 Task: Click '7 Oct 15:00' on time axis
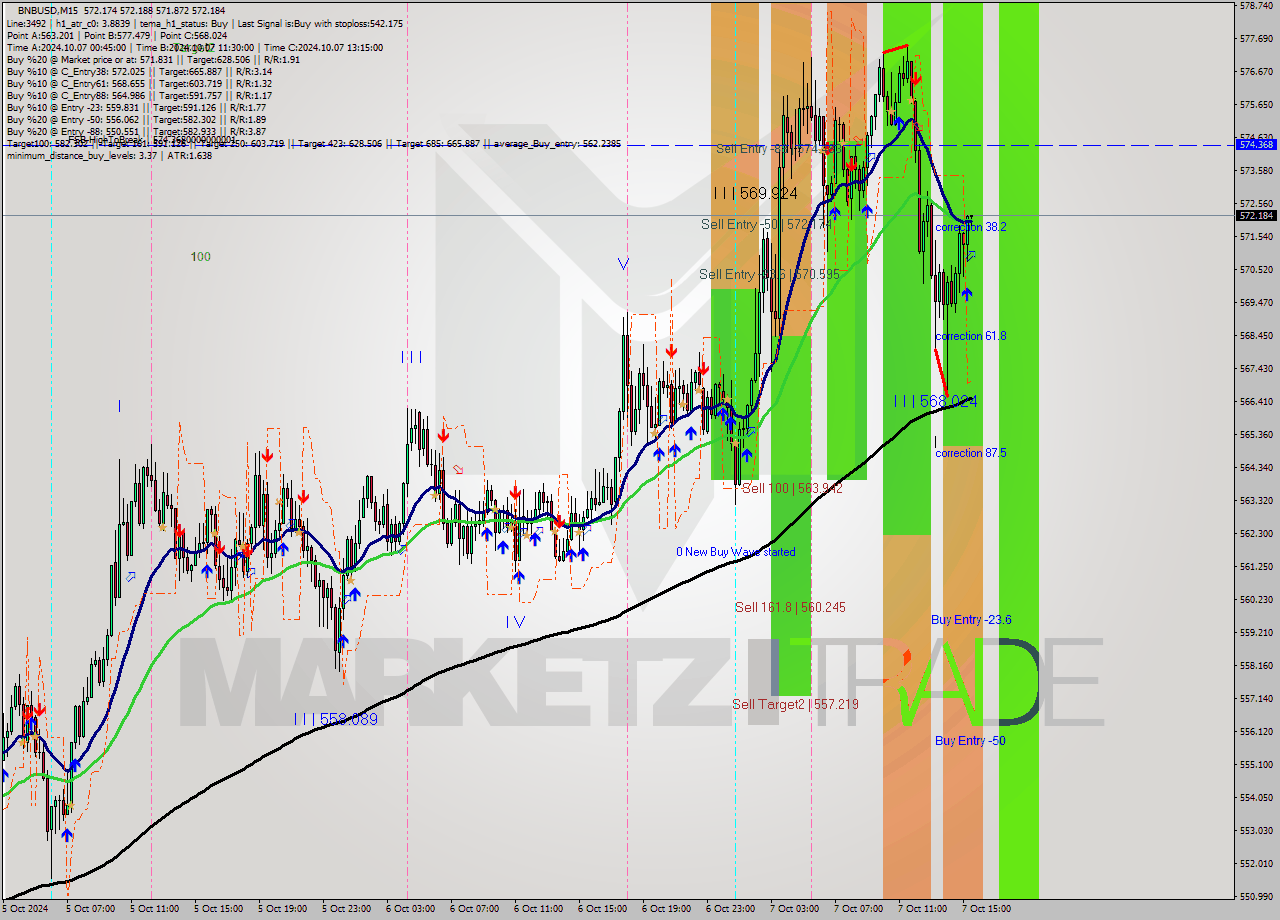pyautogui.click(x=986, y=909)
